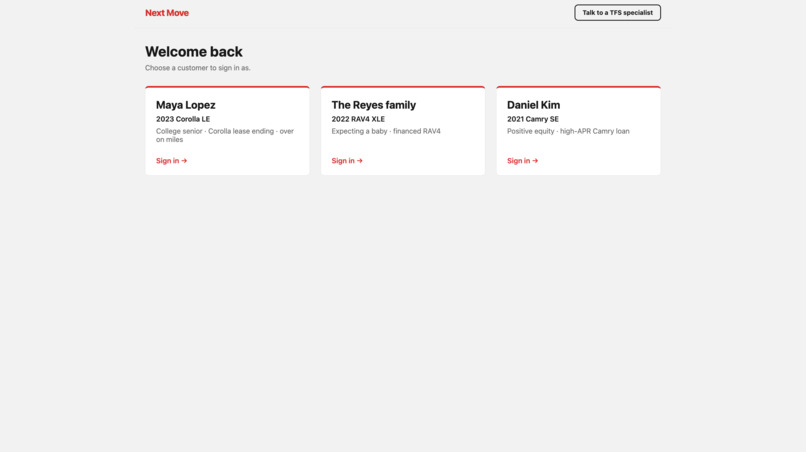The width and height of the screenshot is (806, 452).
Task: Sign in as Daniel Kim
Action: [x=523, y=161]
